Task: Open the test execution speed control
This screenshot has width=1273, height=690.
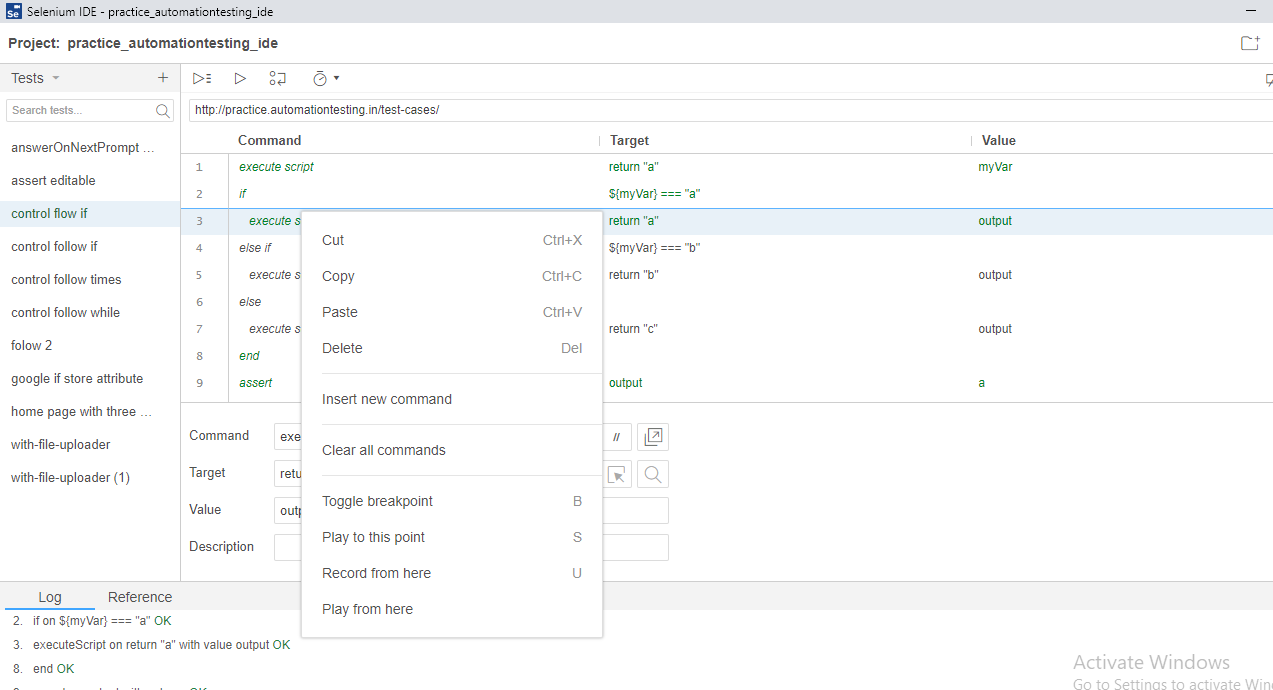Action: (326, 78)
